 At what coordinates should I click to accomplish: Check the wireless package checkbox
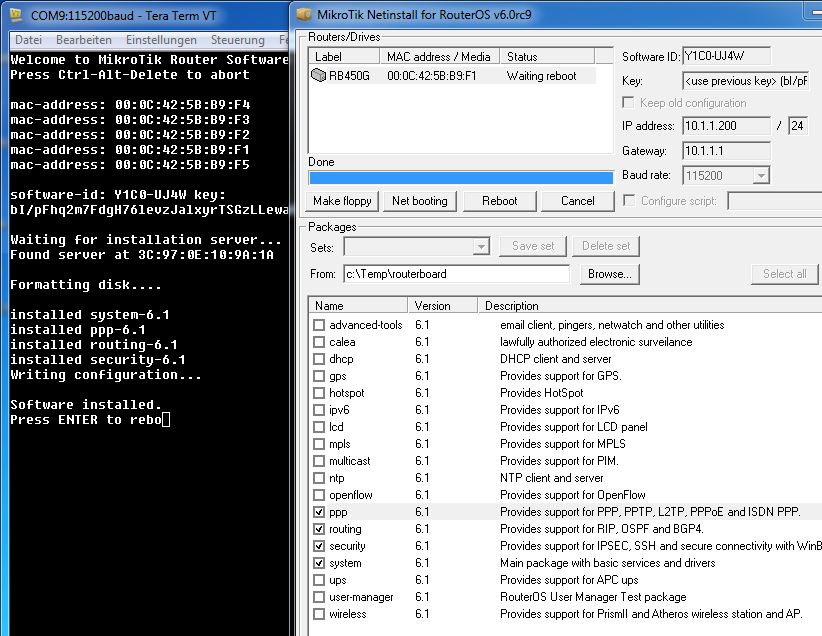(319, 614)
